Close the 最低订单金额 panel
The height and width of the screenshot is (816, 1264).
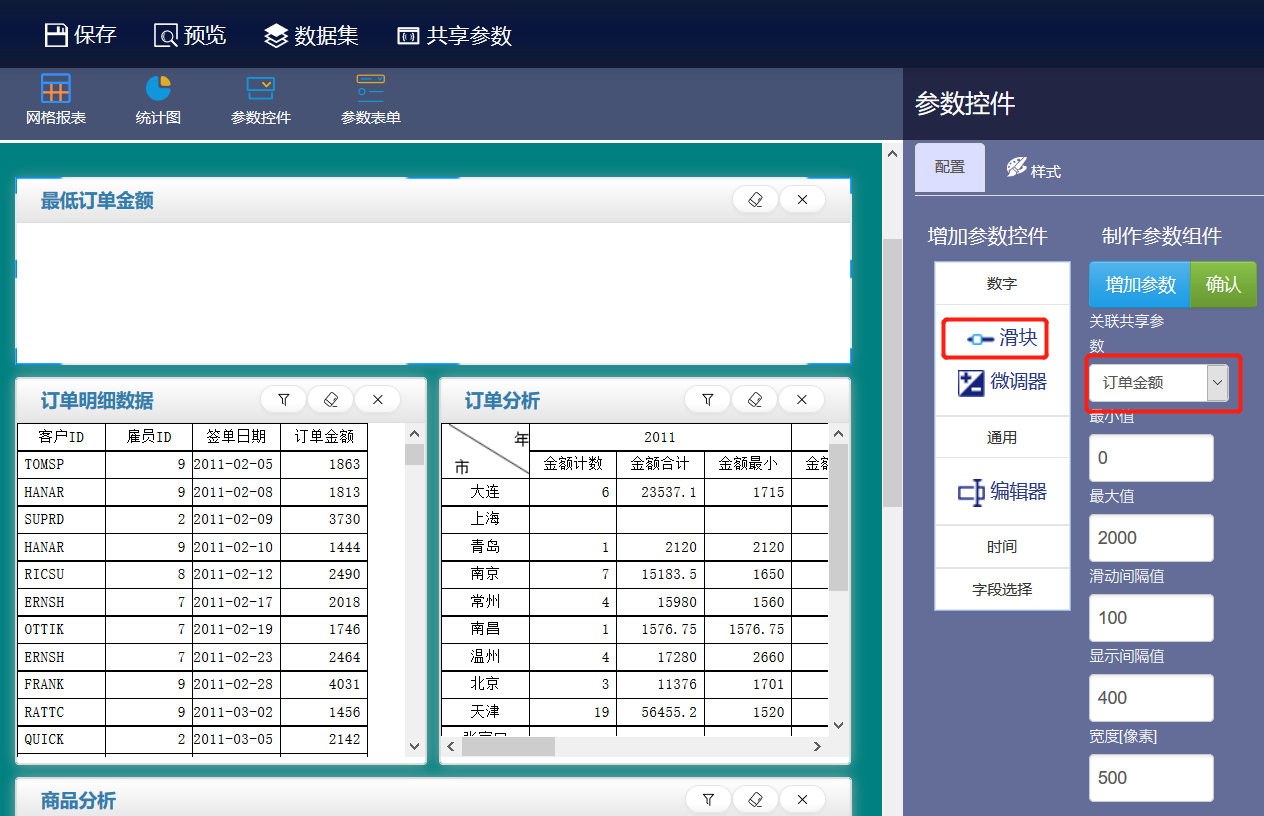click(x=802, y=200)
